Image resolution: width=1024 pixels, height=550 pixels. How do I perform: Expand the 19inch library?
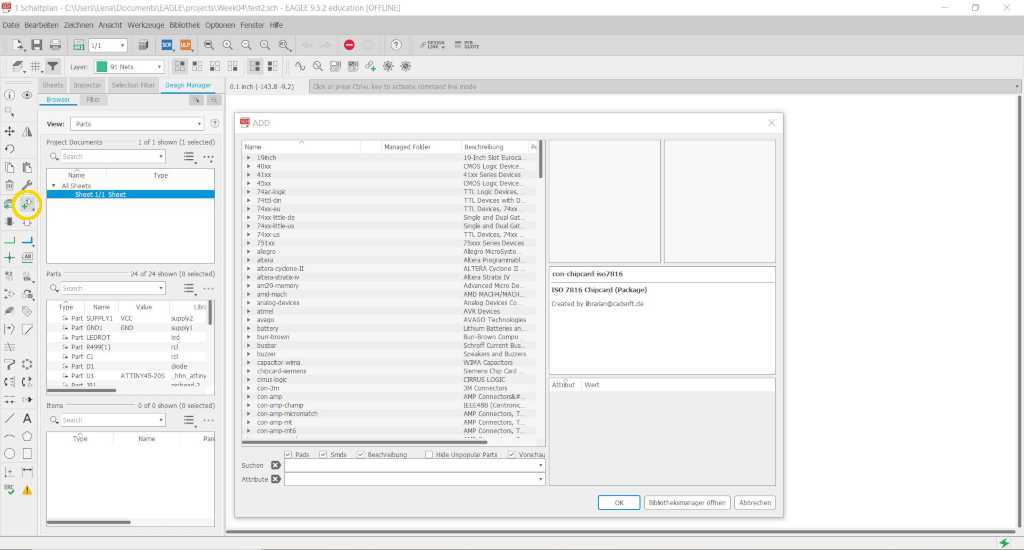[248, 157]
